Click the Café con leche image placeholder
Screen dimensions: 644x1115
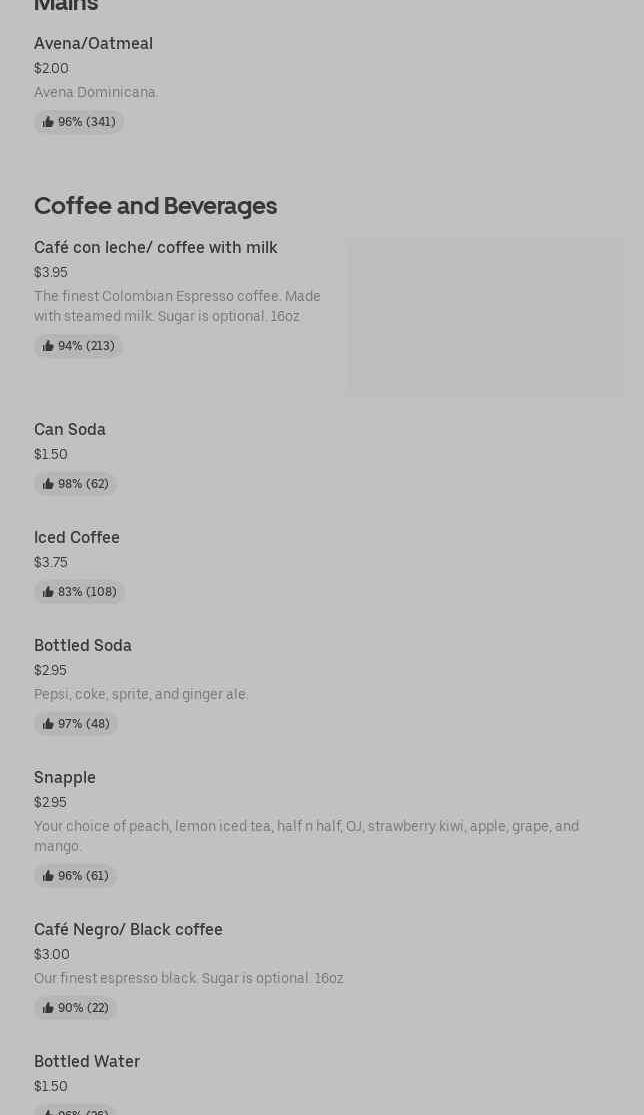tap(485, 316)
